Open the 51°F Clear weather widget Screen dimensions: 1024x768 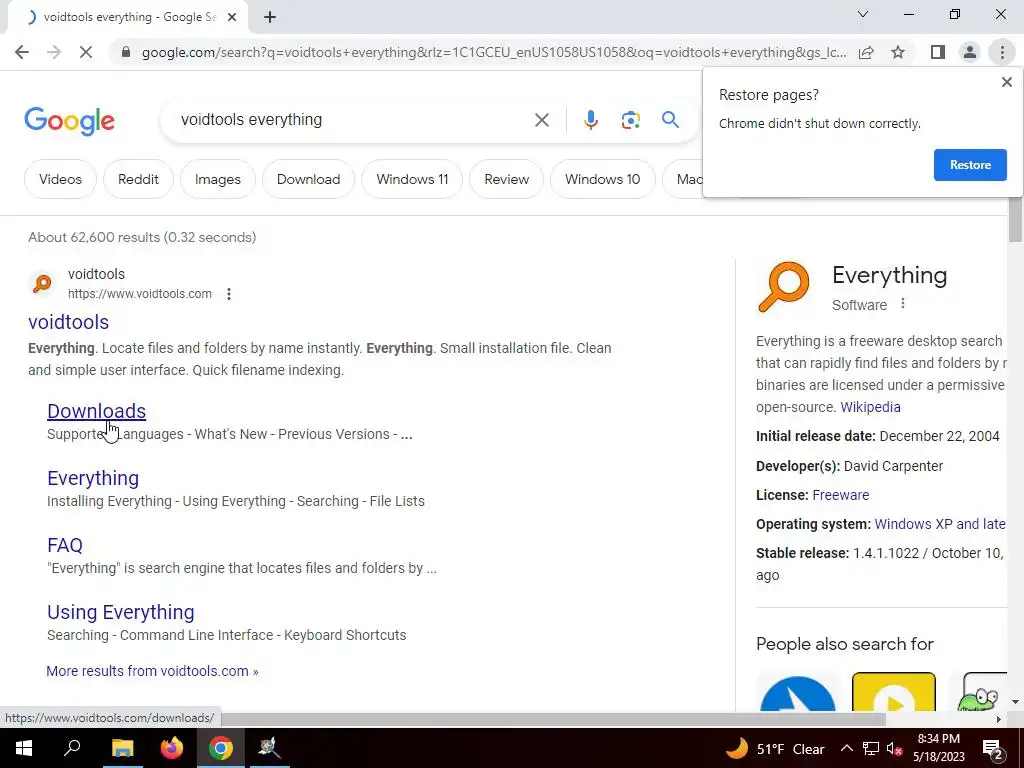coord(775,748)
